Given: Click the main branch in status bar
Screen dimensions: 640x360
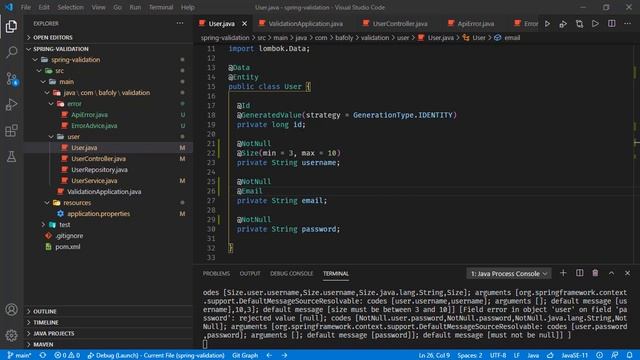Looking at the screenshot, I should click(19, 355).
